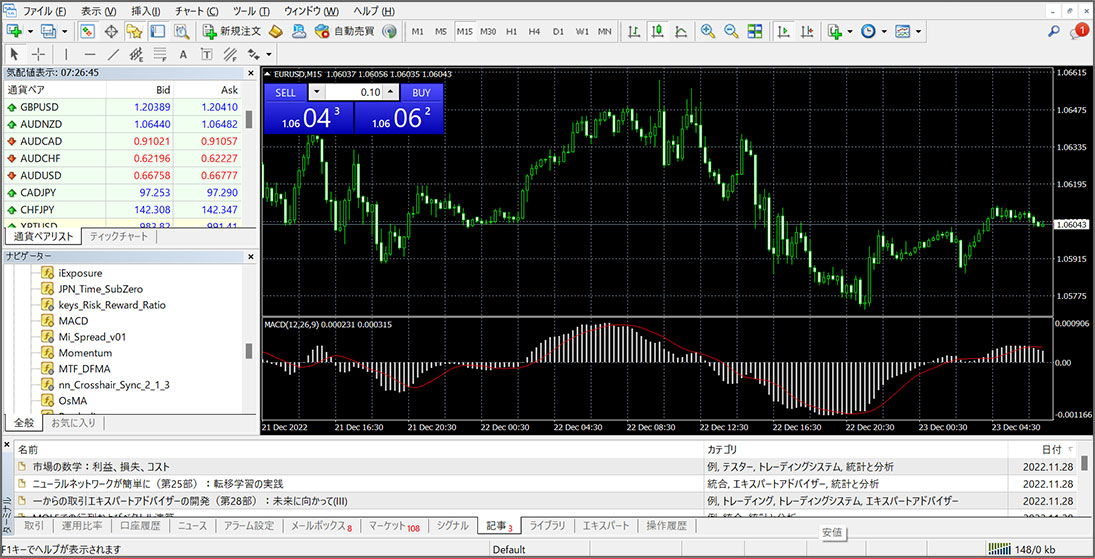Open the Strategy Tester magnifier icon

point(182,31)
